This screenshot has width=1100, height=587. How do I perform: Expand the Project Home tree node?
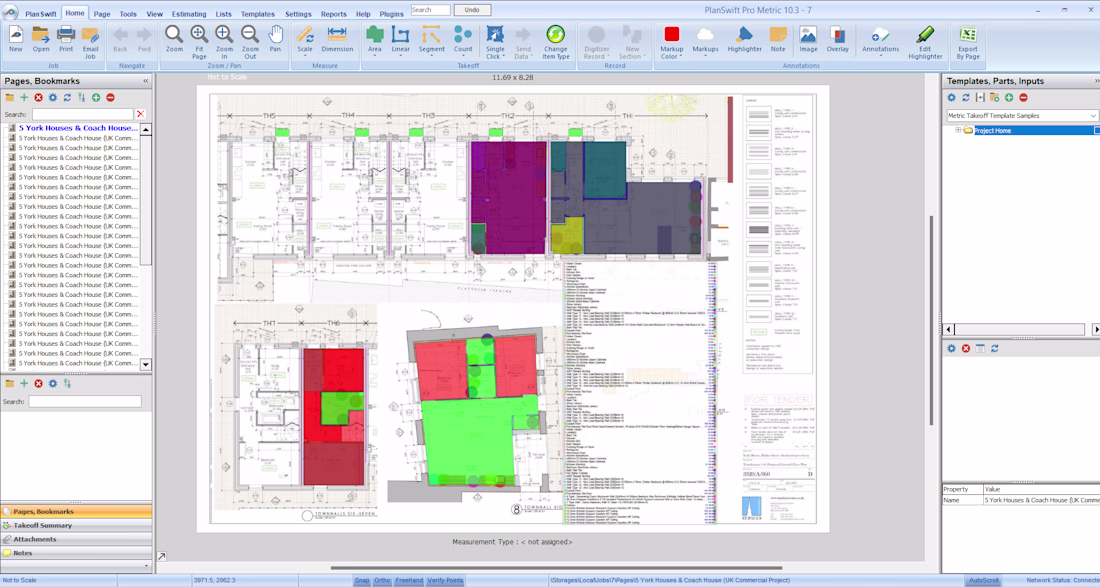[958, 130]
